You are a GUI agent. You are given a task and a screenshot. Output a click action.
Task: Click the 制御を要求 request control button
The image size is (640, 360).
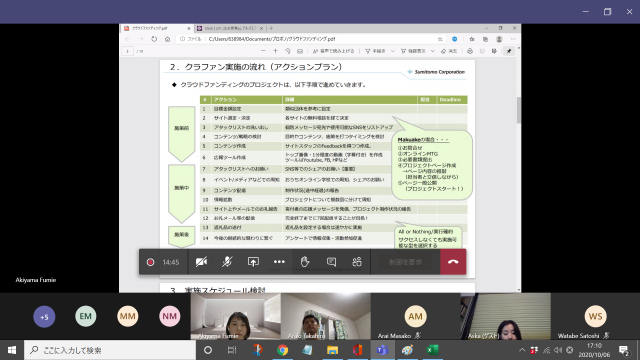click(405, 262)
